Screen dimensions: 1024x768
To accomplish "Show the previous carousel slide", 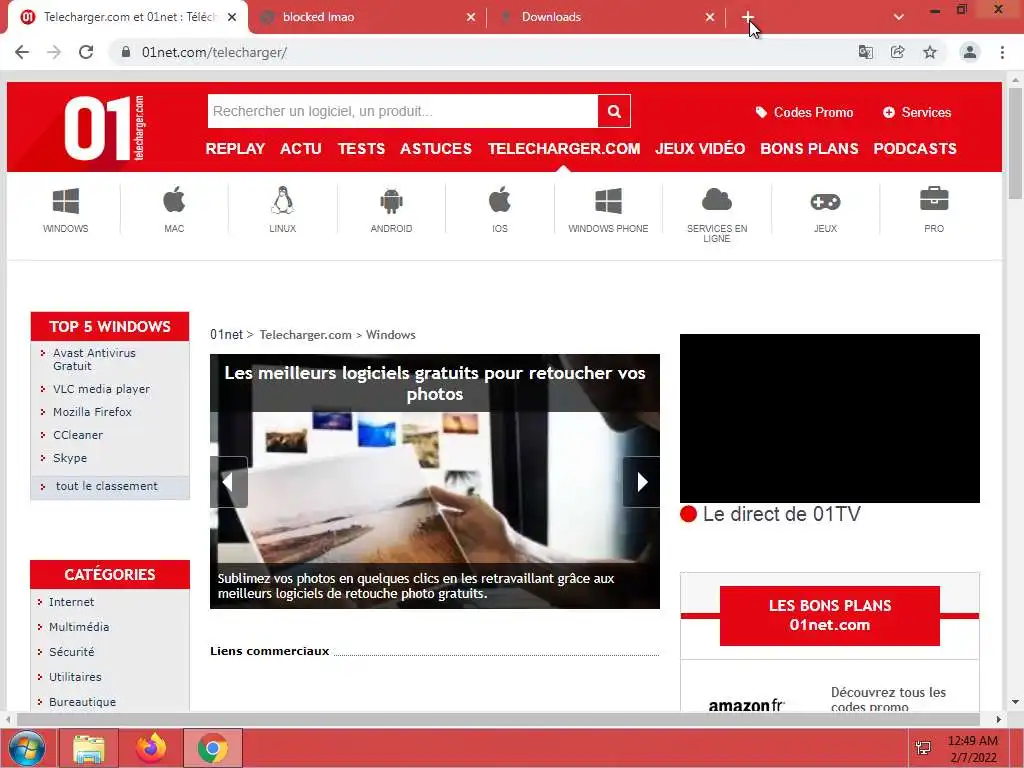I will pos(229,482).
